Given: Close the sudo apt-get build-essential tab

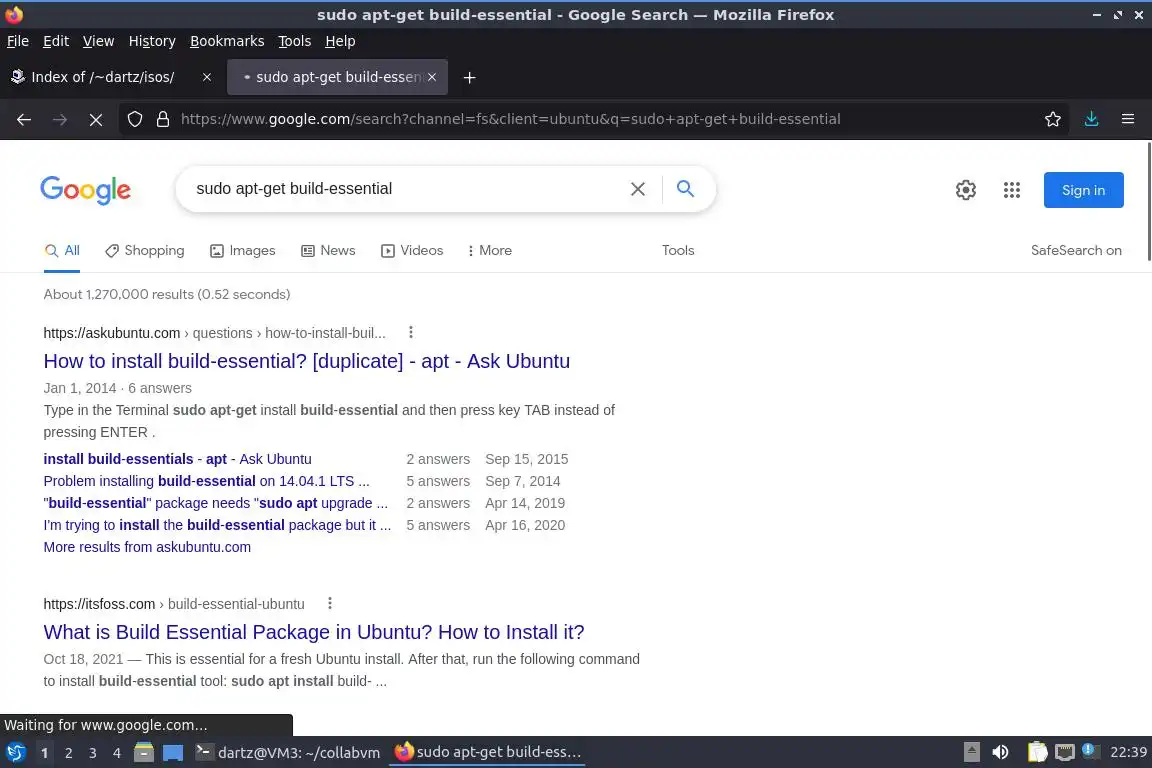Looking at the screenshot, I should 432,77.
